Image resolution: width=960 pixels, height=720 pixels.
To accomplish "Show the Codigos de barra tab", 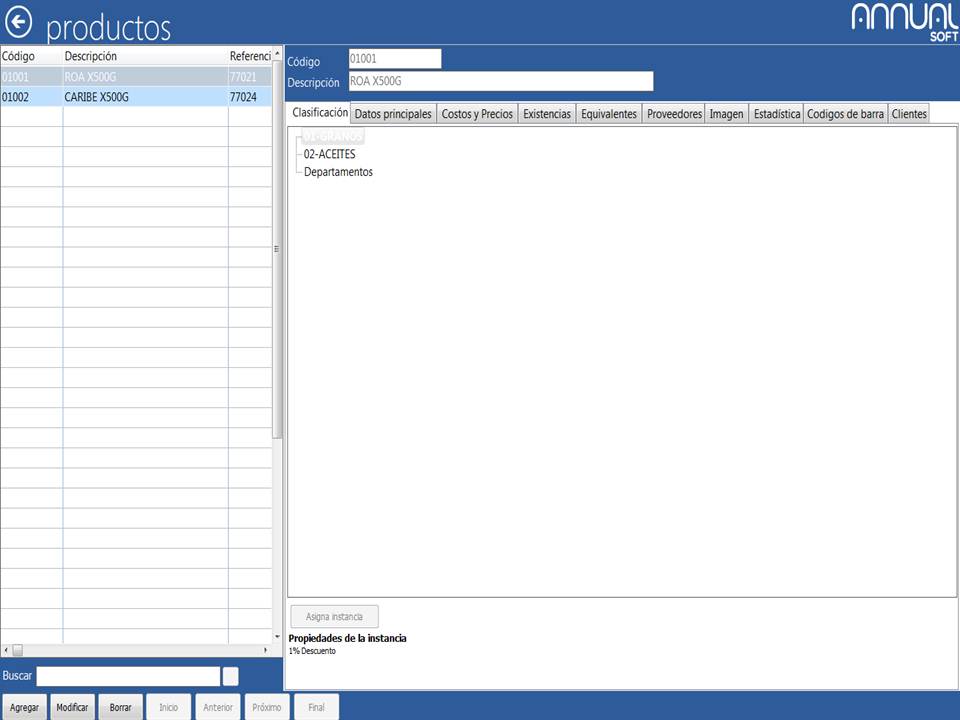I will (x=845, y=114).
